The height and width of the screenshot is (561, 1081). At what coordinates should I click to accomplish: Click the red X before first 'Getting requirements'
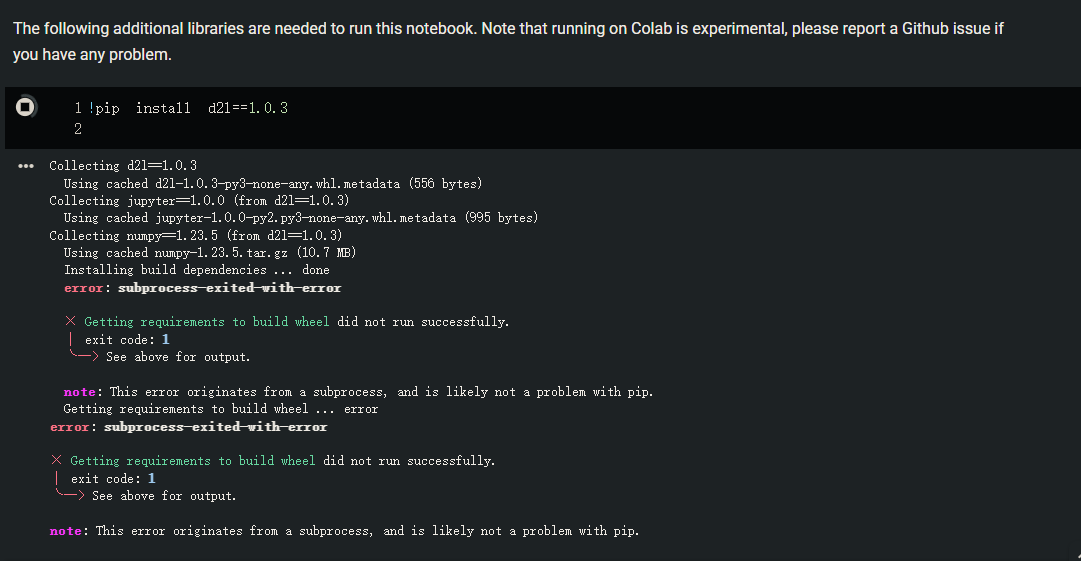(x=70, y=321)
